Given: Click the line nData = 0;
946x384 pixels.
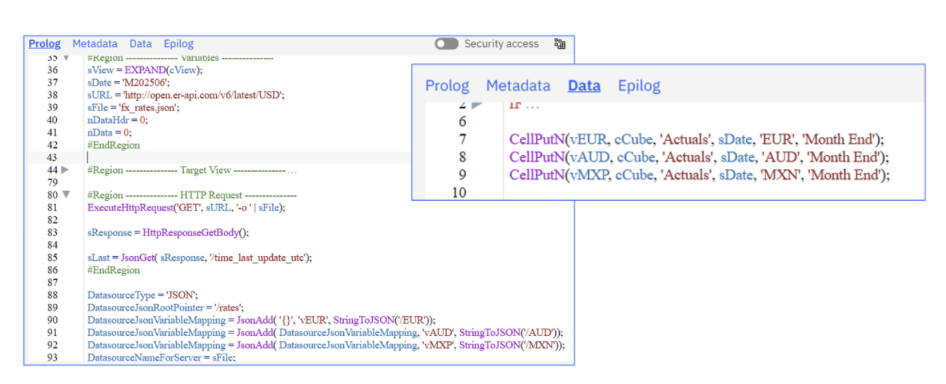Looking at the screenshot, I should click(109, 132).
